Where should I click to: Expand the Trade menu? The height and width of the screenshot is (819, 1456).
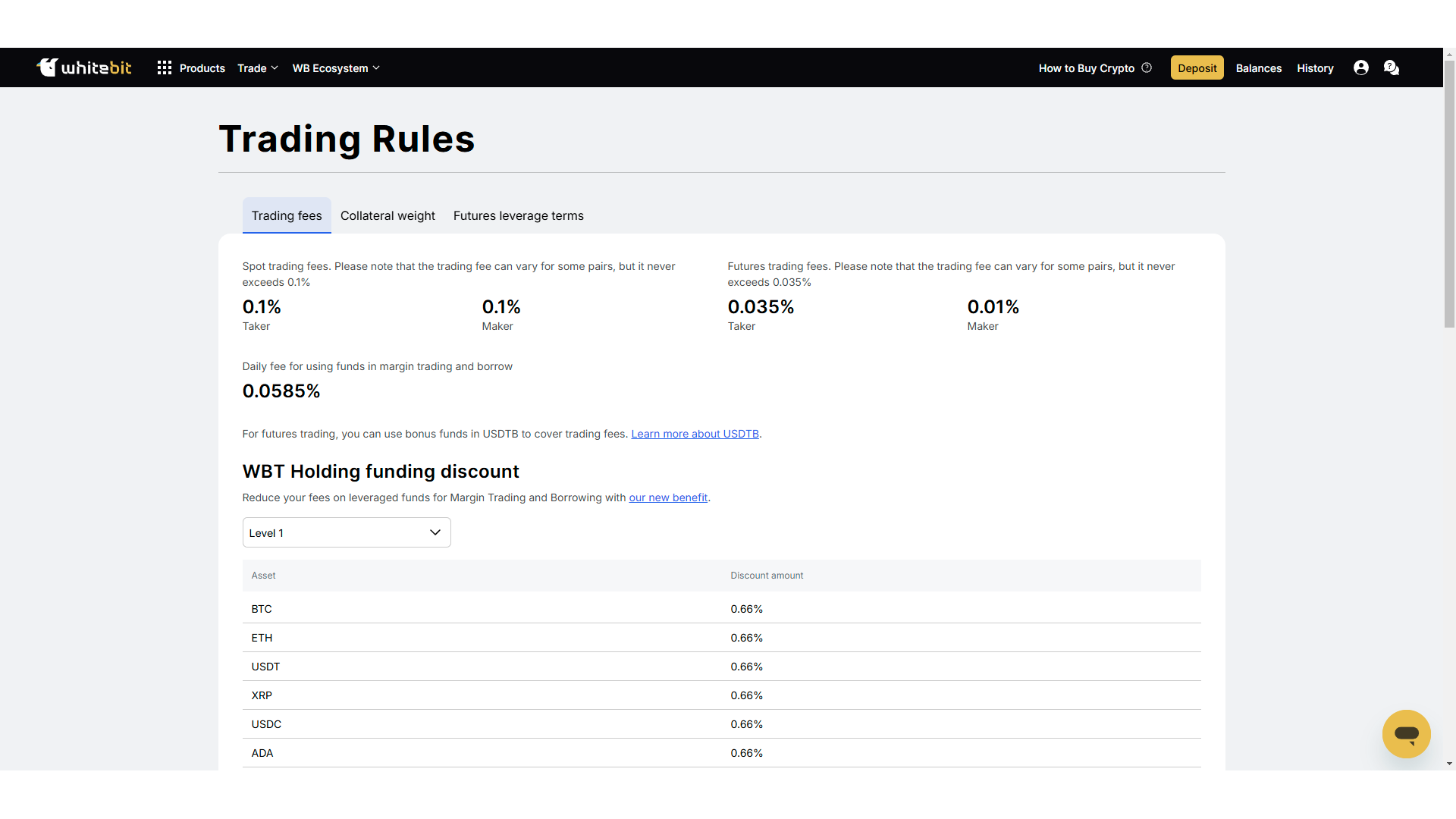[x=258, y=68]
